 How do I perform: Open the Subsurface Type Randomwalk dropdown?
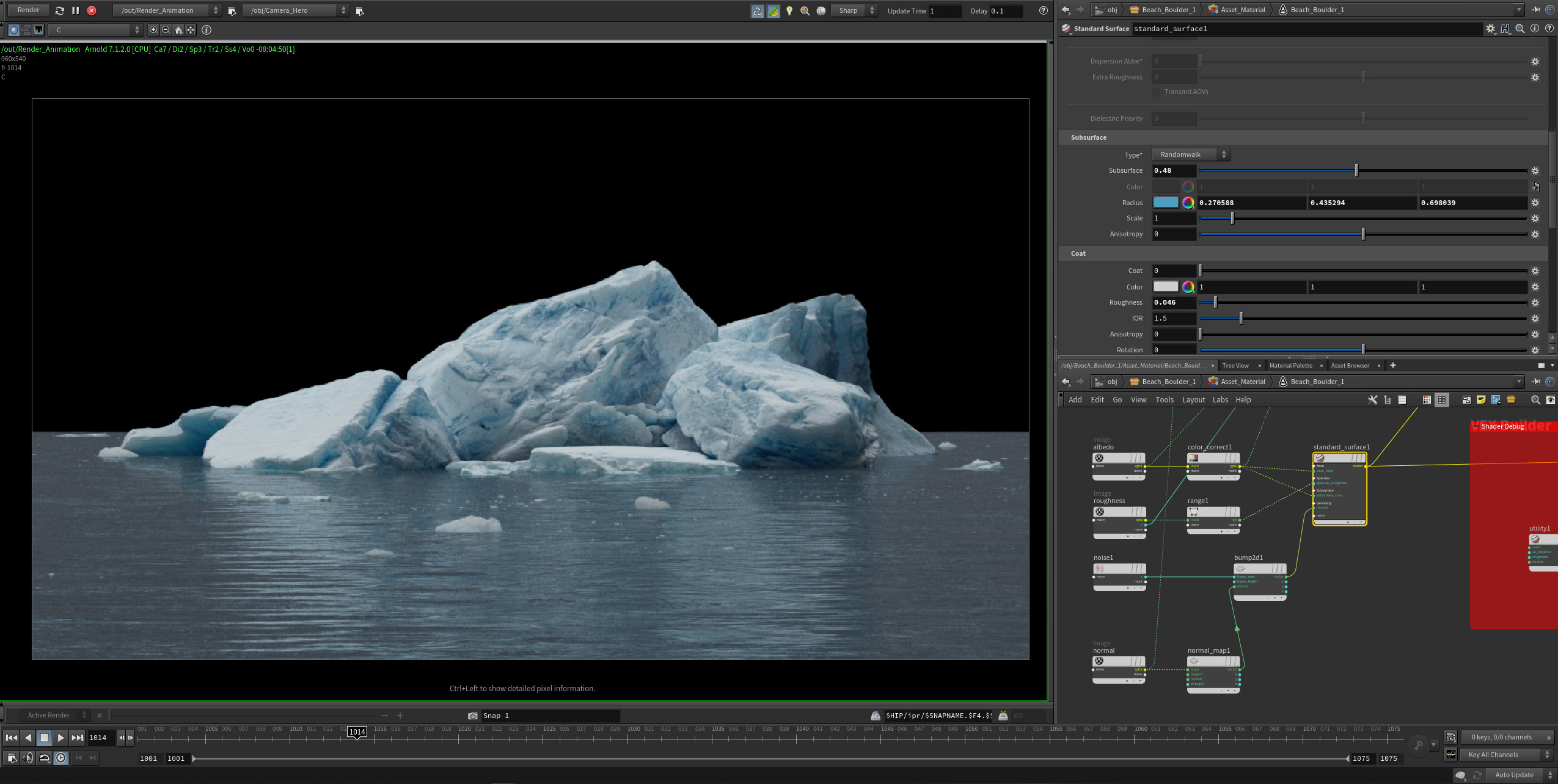(x=1190, y=154)
